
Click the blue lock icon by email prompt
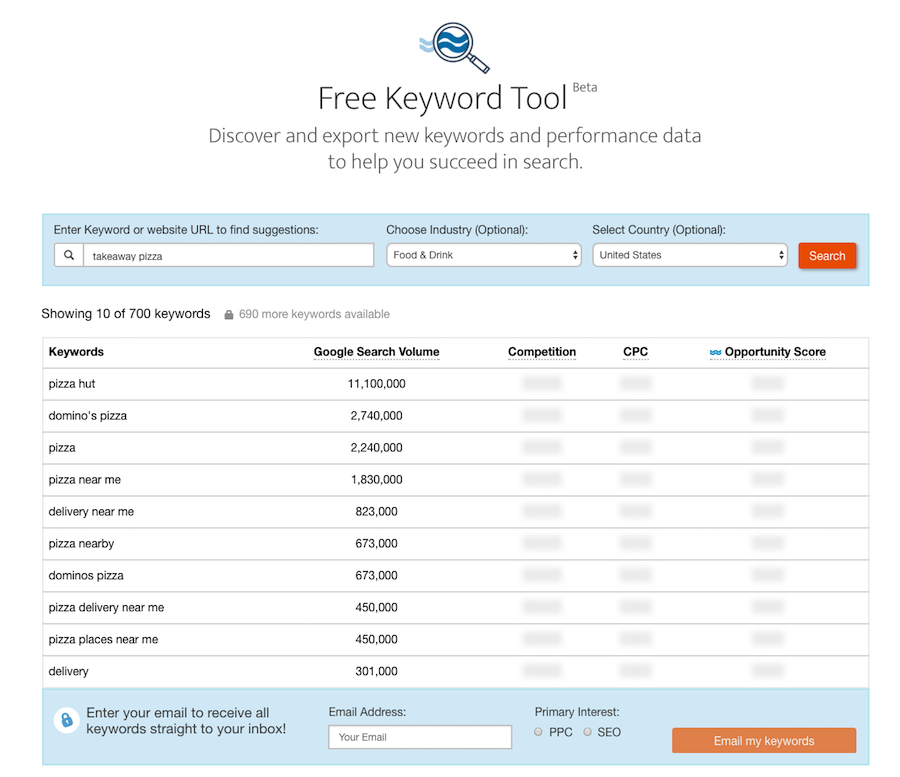[x=66, y=720]
